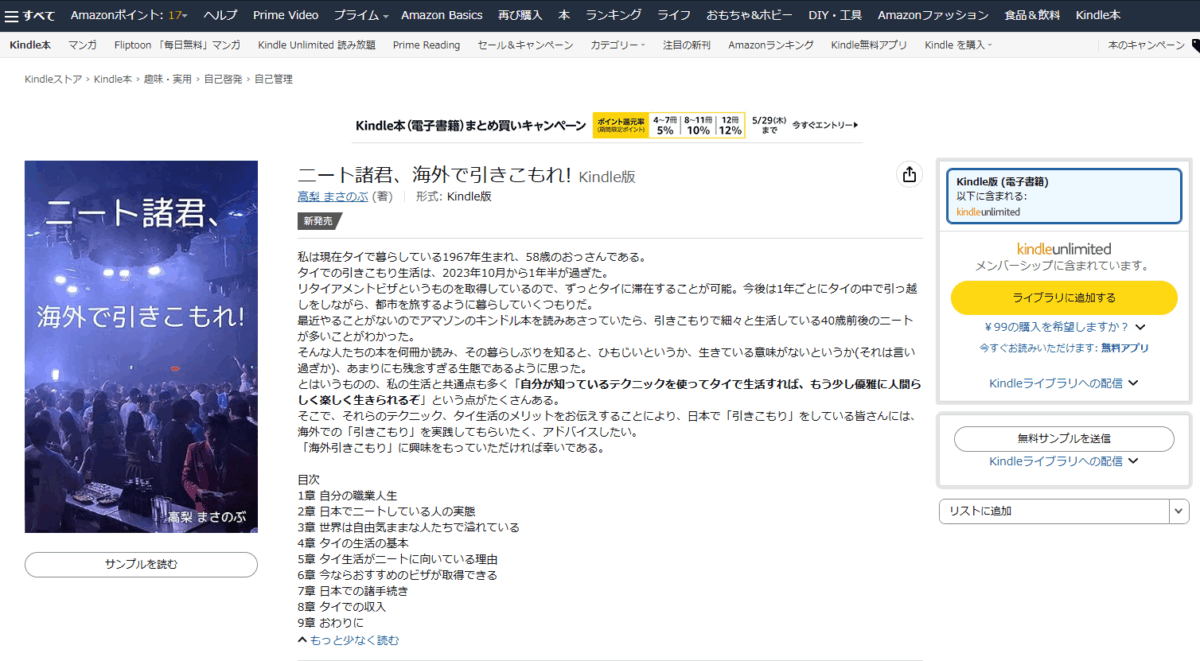Click the Kindle本 link in the top navigation bar
This screenshot has width=1200, height=661.
click(1098, 15)
